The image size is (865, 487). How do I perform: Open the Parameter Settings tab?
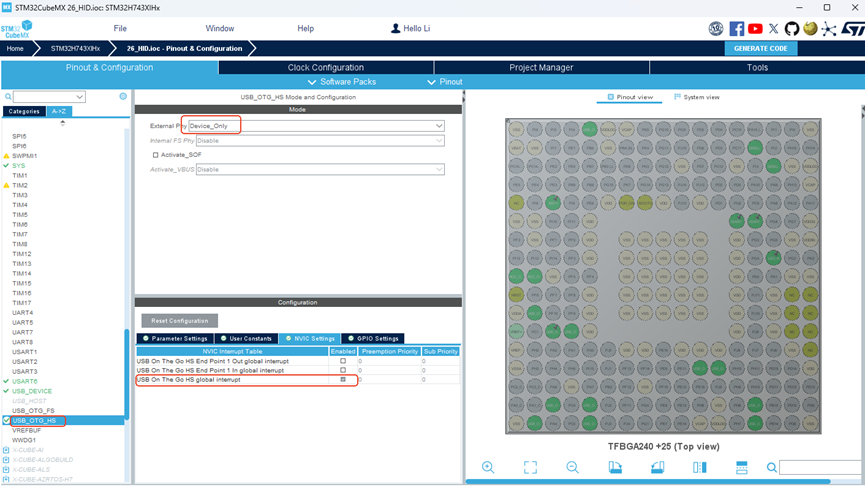click(175, 339)
